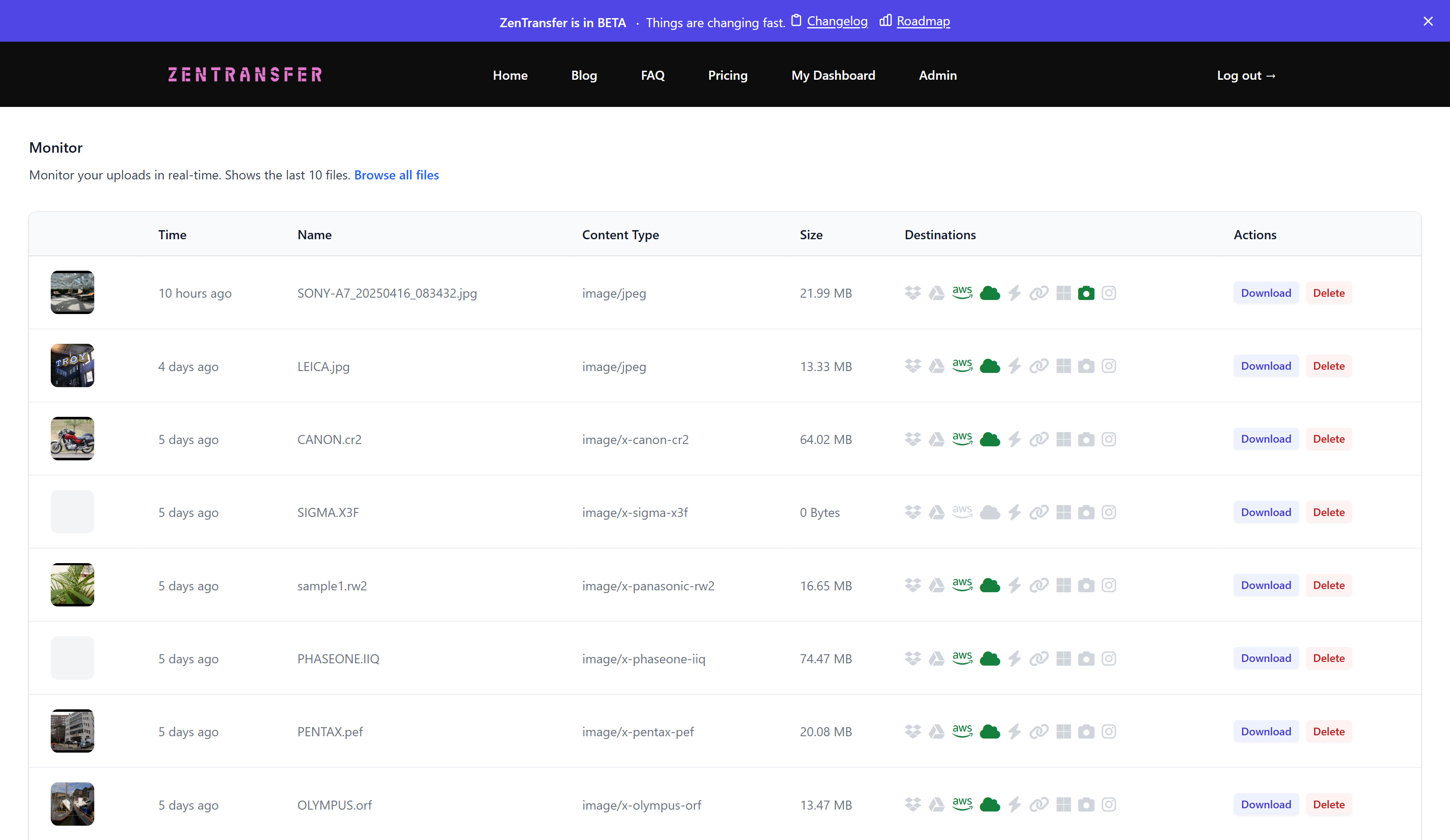
Task: Select the Dropbox destination icon for SONY-A7 file
Action: (912, 293)
